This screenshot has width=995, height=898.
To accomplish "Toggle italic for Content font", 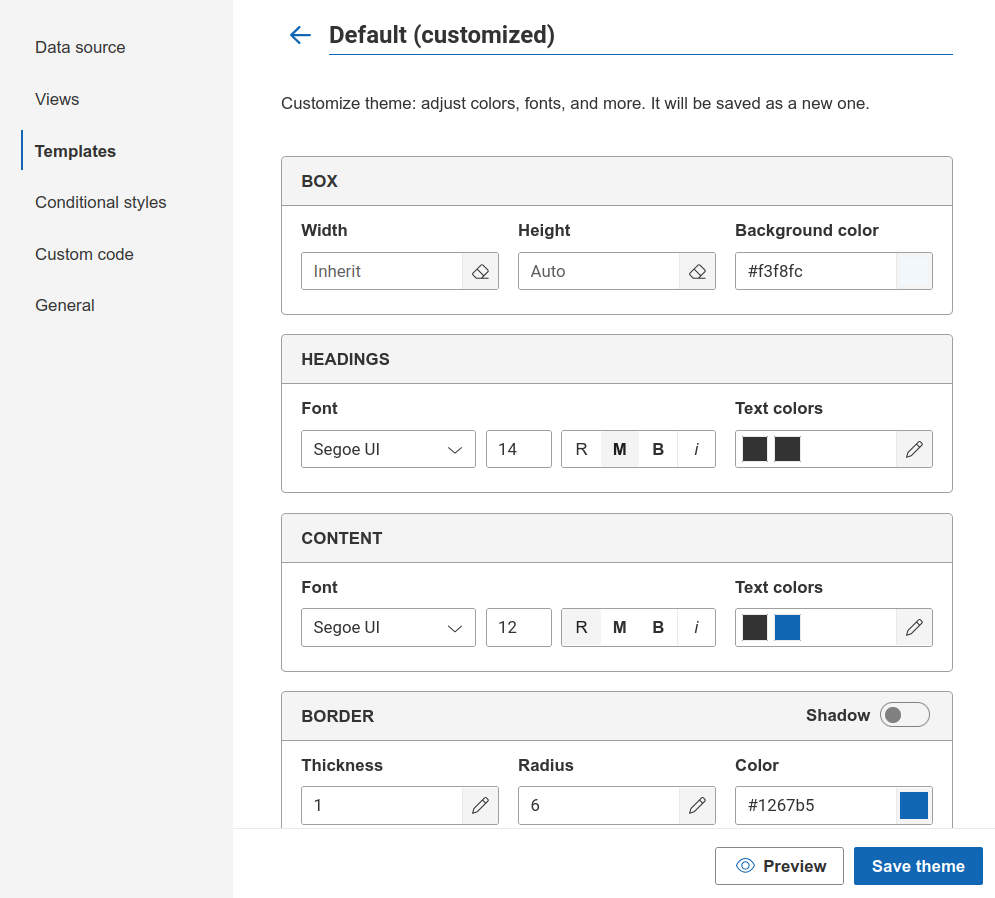I will (696, 628).
